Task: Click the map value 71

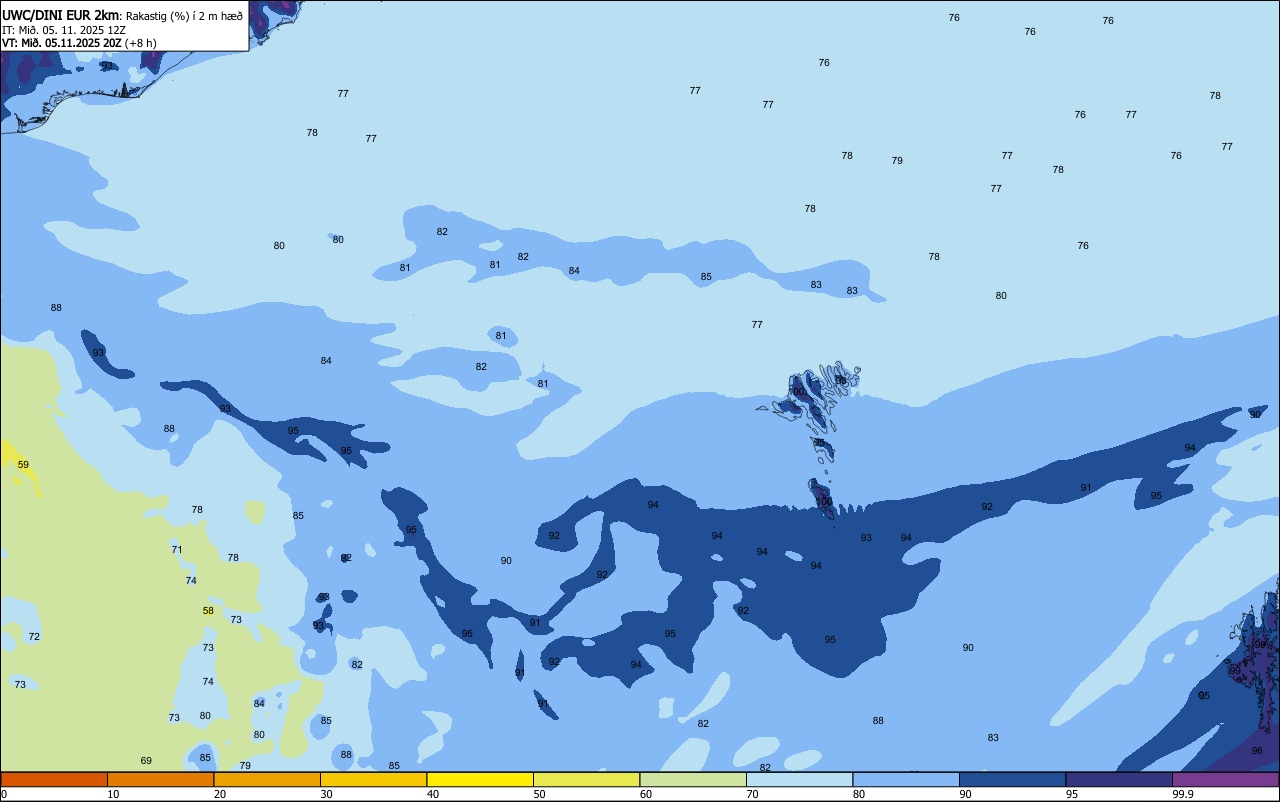Action: pyautogui.click(x=177, y=549)
